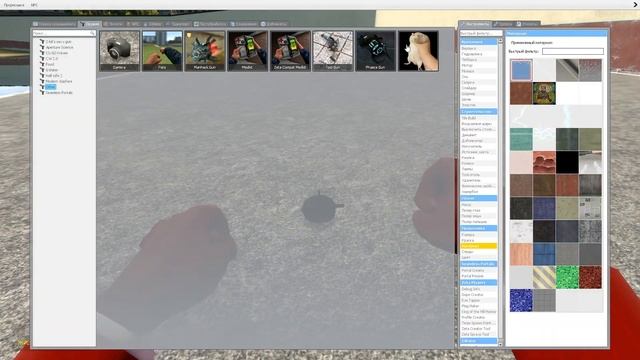Switch to the Списки размещения tab
The height and width of the screenshot is (360, 640).
(55, 24)
